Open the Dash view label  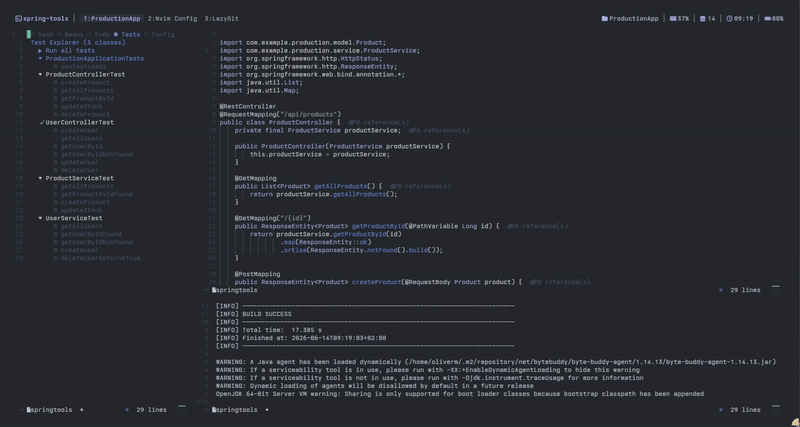pos(46,35)
